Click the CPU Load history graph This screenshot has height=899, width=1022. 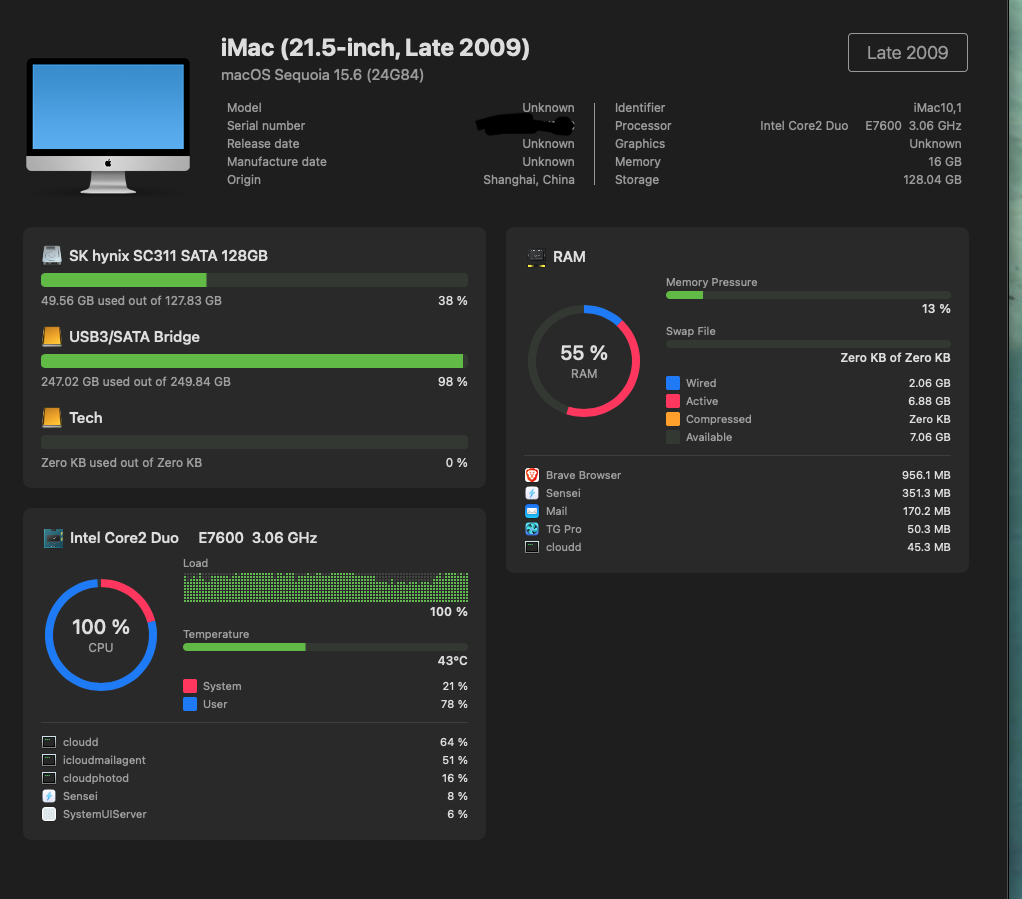coord(325,587)
